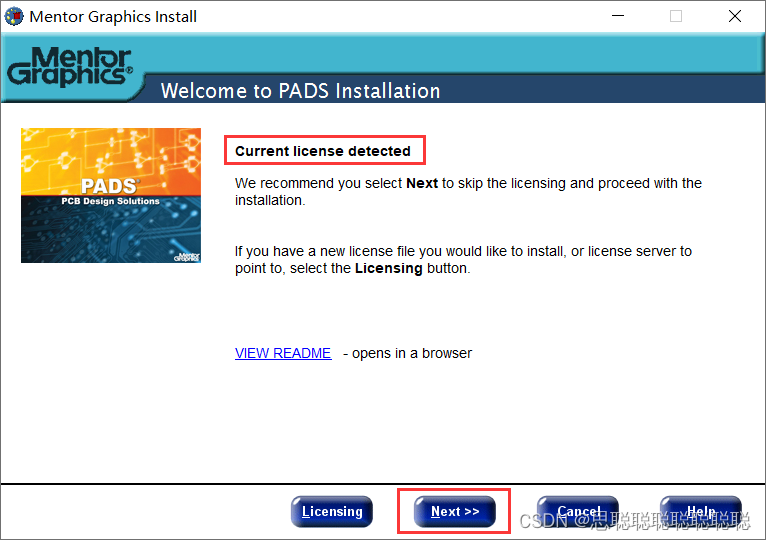Open the VIEW README link
The height and width of the screenshot is (540, 766).
pos(283,353)
